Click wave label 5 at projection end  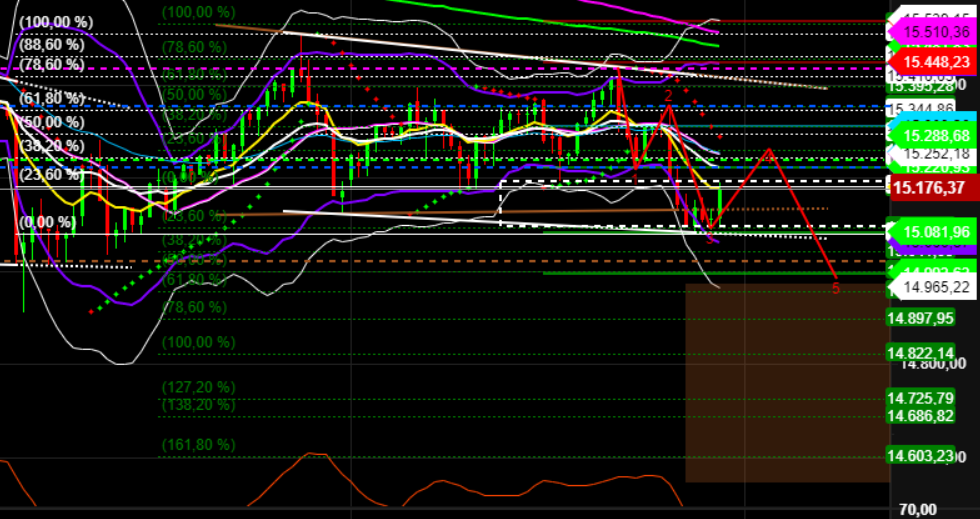pos(836,289)
